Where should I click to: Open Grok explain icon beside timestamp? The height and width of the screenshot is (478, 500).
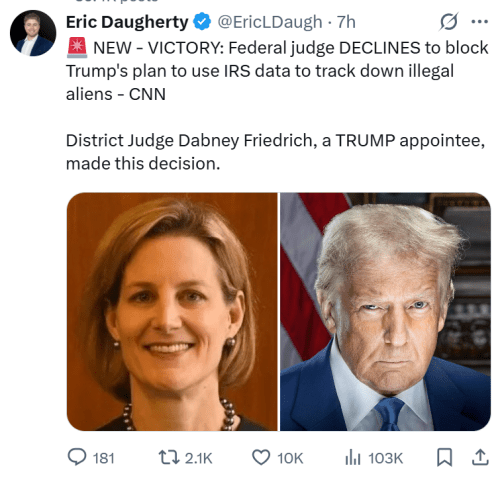(x=449, y=22)
